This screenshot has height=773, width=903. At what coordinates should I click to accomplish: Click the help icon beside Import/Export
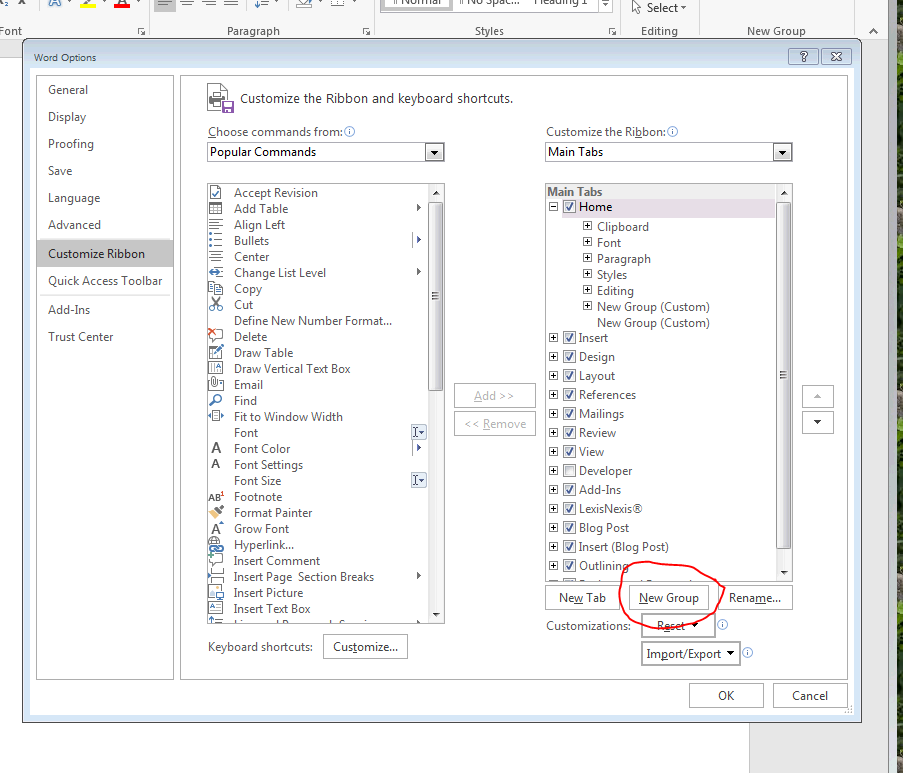point(747,653)
